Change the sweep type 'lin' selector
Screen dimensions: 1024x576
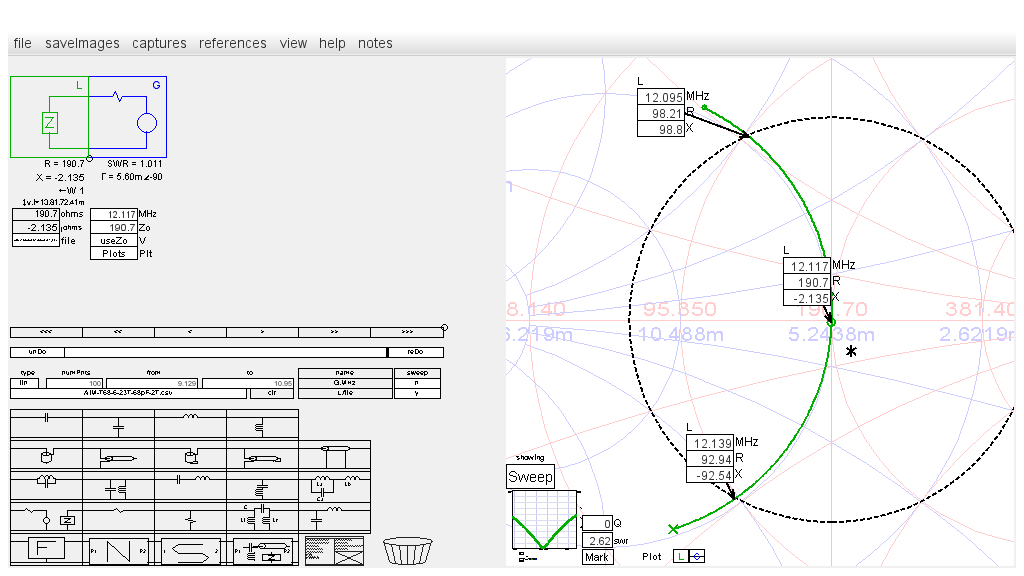(24, 383)
